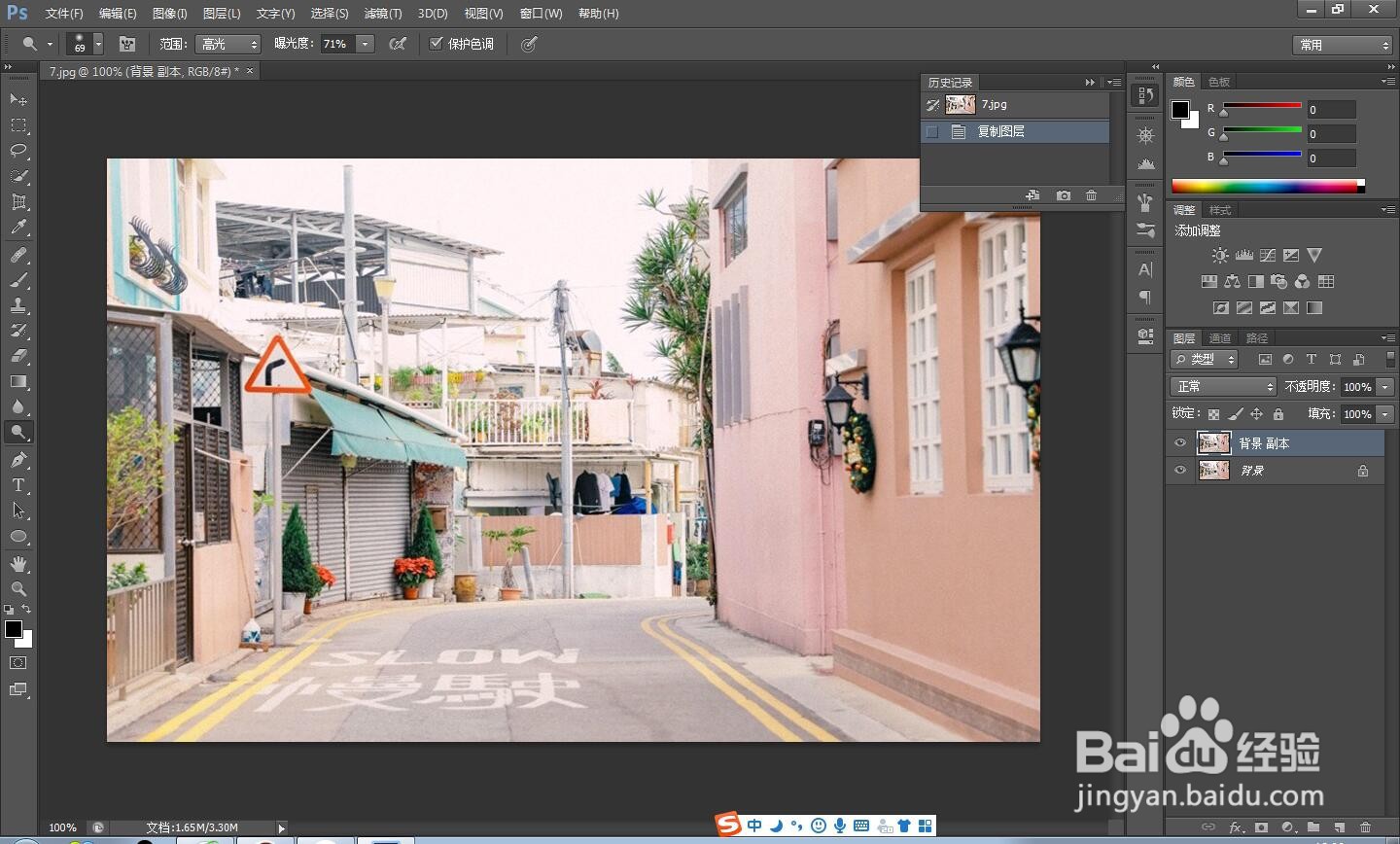The height and width of the screenshot is (844, 1400).
Task: Delete layer with trash icon
Action: [1365, 827]
